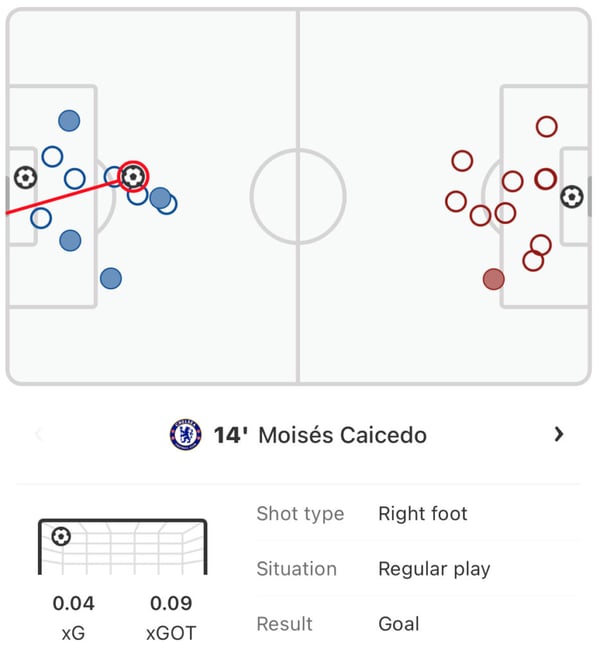Select the only filled red shot marker
Image resolution: width=600 pixels, height=657 pixels.
coord(493,279)
